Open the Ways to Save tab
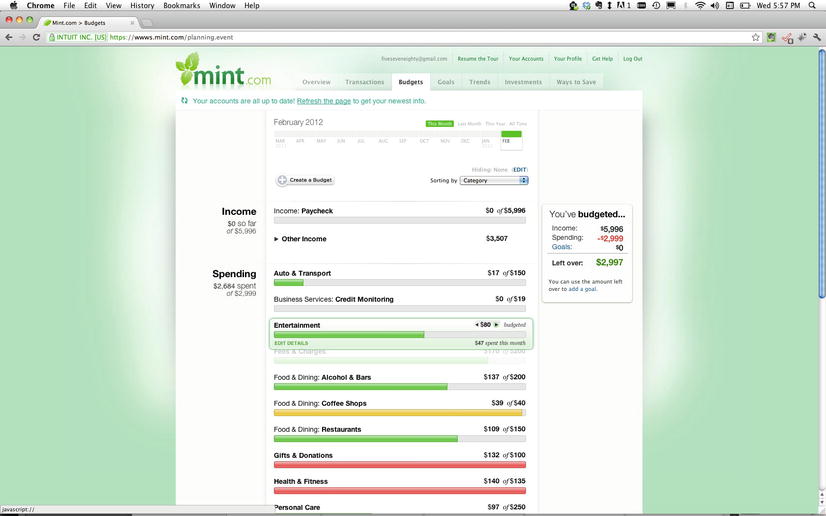 576,82
